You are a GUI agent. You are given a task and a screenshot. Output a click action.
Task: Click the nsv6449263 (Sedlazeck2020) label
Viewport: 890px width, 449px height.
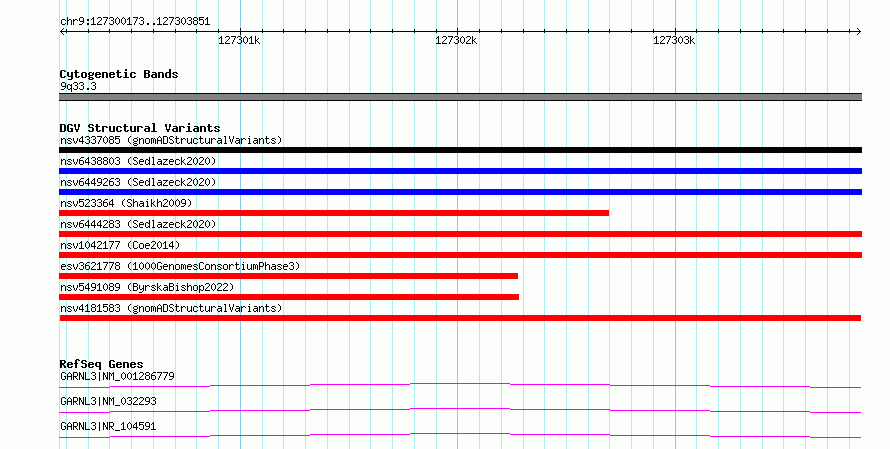point(138,182)
